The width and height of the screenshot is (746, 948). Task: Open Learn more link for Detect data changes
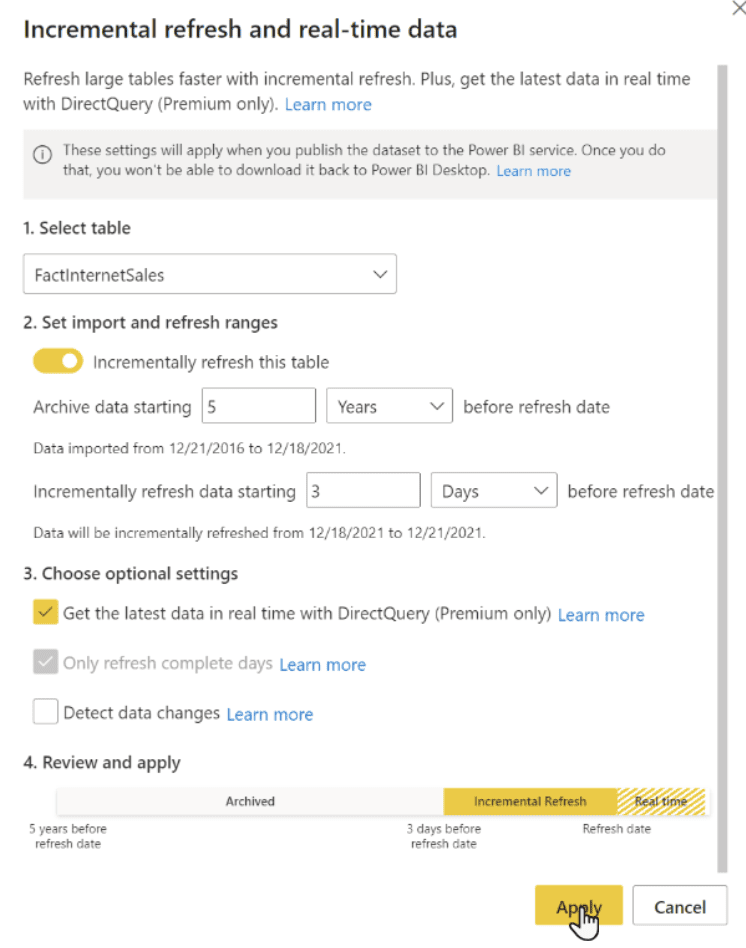tap(270, 714)
